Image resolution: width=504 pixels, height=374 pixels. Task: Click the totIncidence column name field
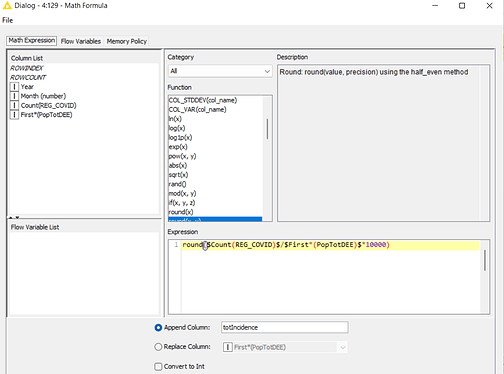(285, 327)
